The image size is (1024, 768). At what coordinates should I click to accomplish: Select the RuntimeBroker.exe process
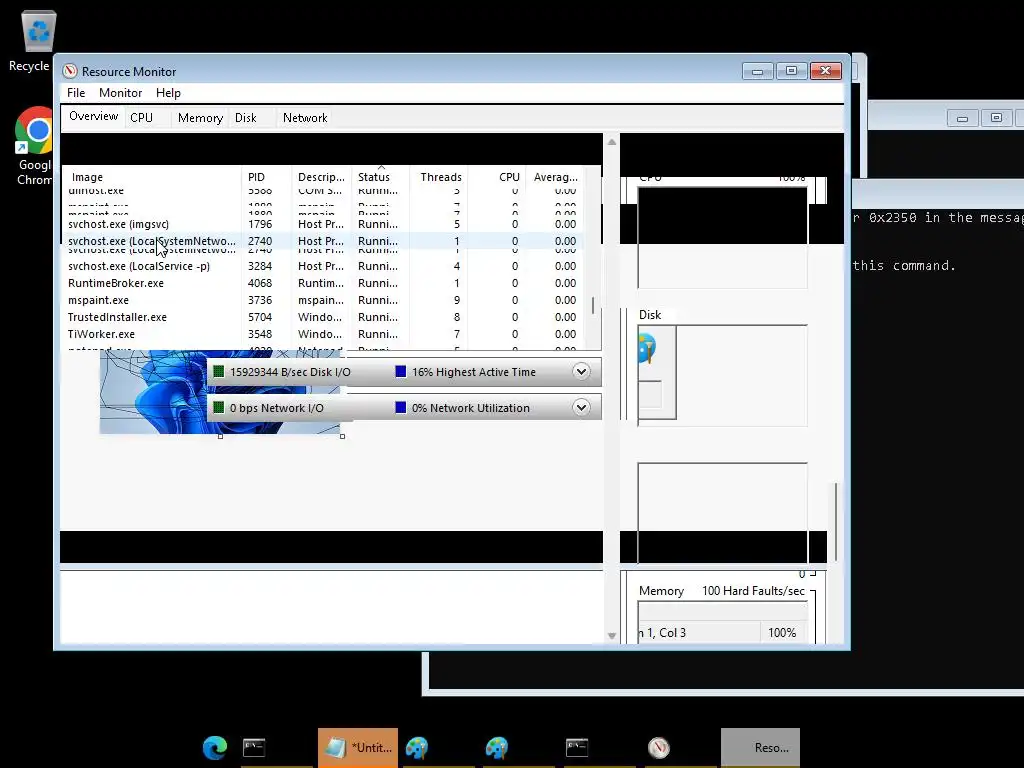coord(324,283)
